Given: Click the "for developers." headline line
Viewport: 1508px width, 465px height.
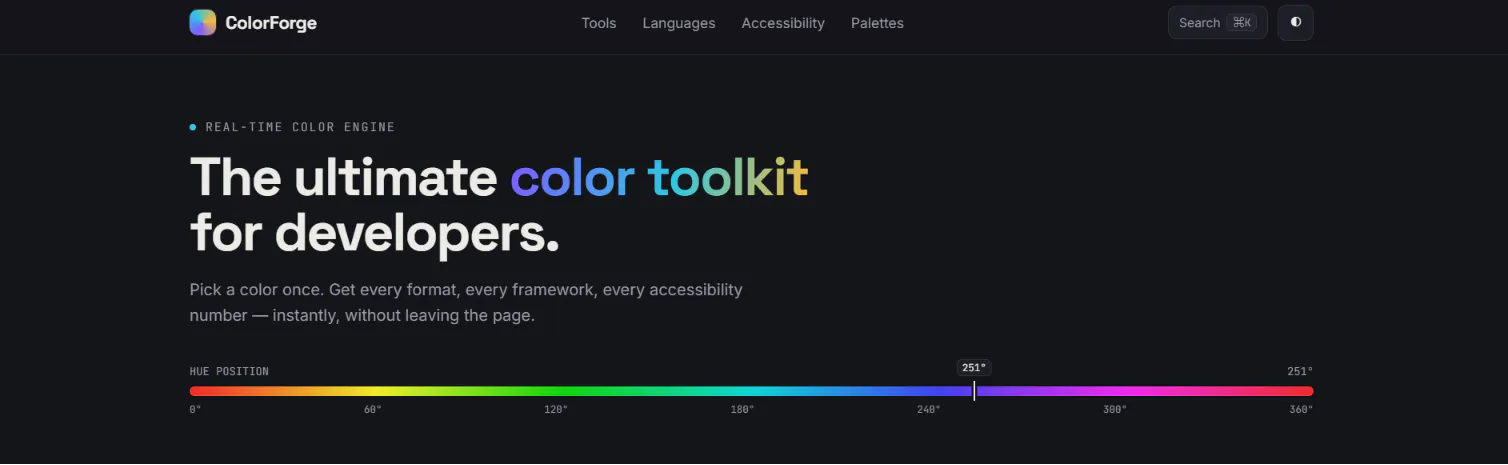Looking at the screenshot, I should (x=375, y=234).
